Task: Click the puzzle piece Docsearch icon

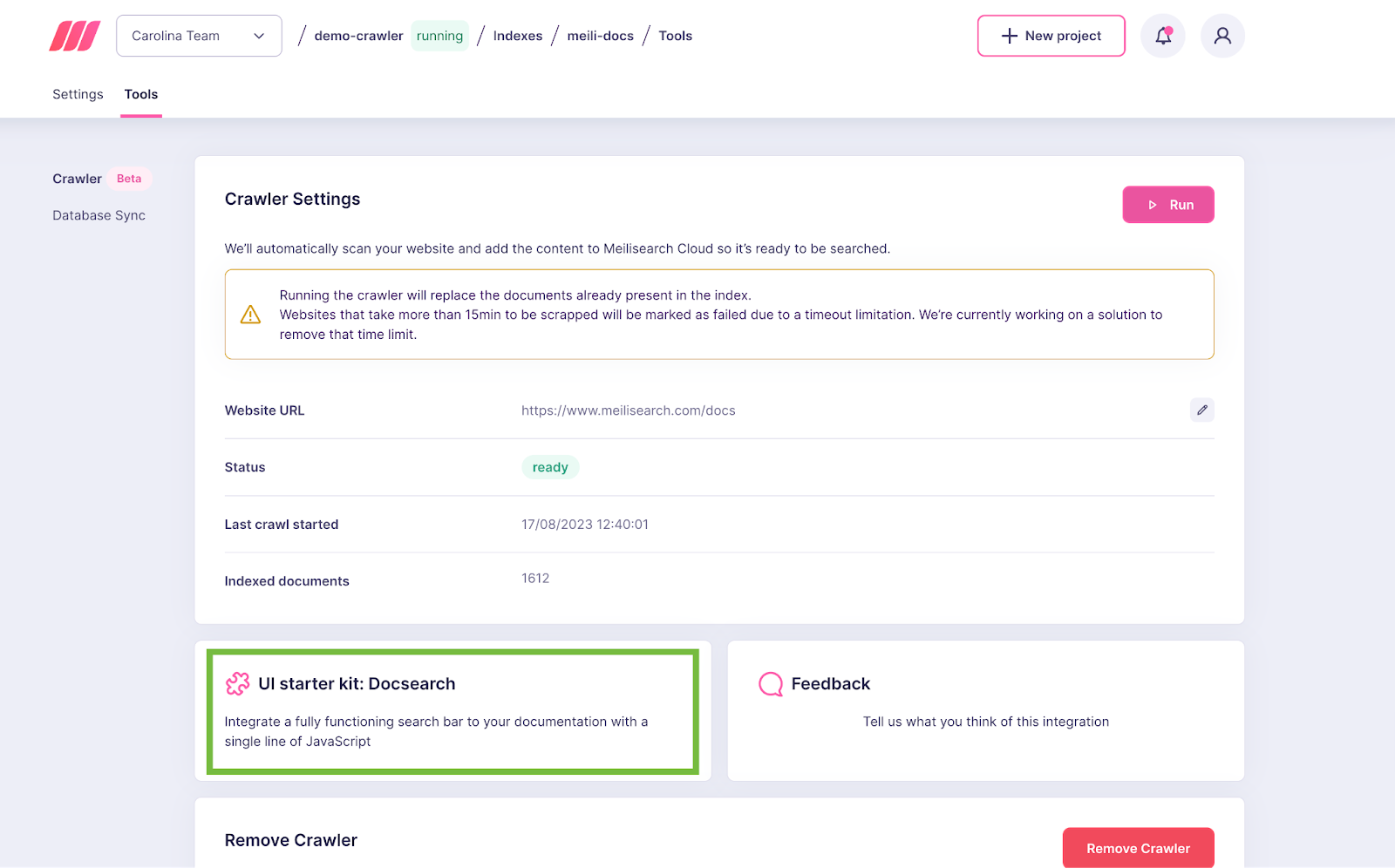Action: [237, 683]
